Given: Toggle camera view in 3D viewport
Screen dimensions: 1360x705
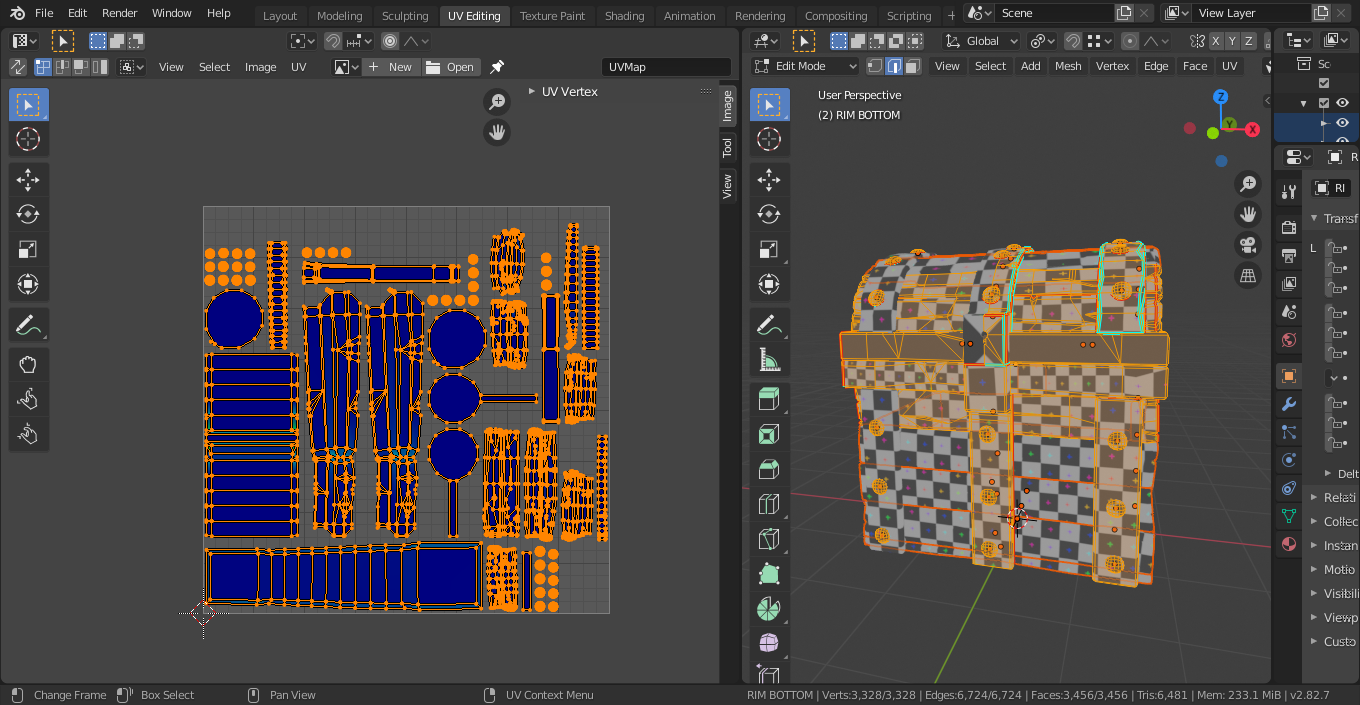Looking at the screenshot, I should tap(1248, 245).
